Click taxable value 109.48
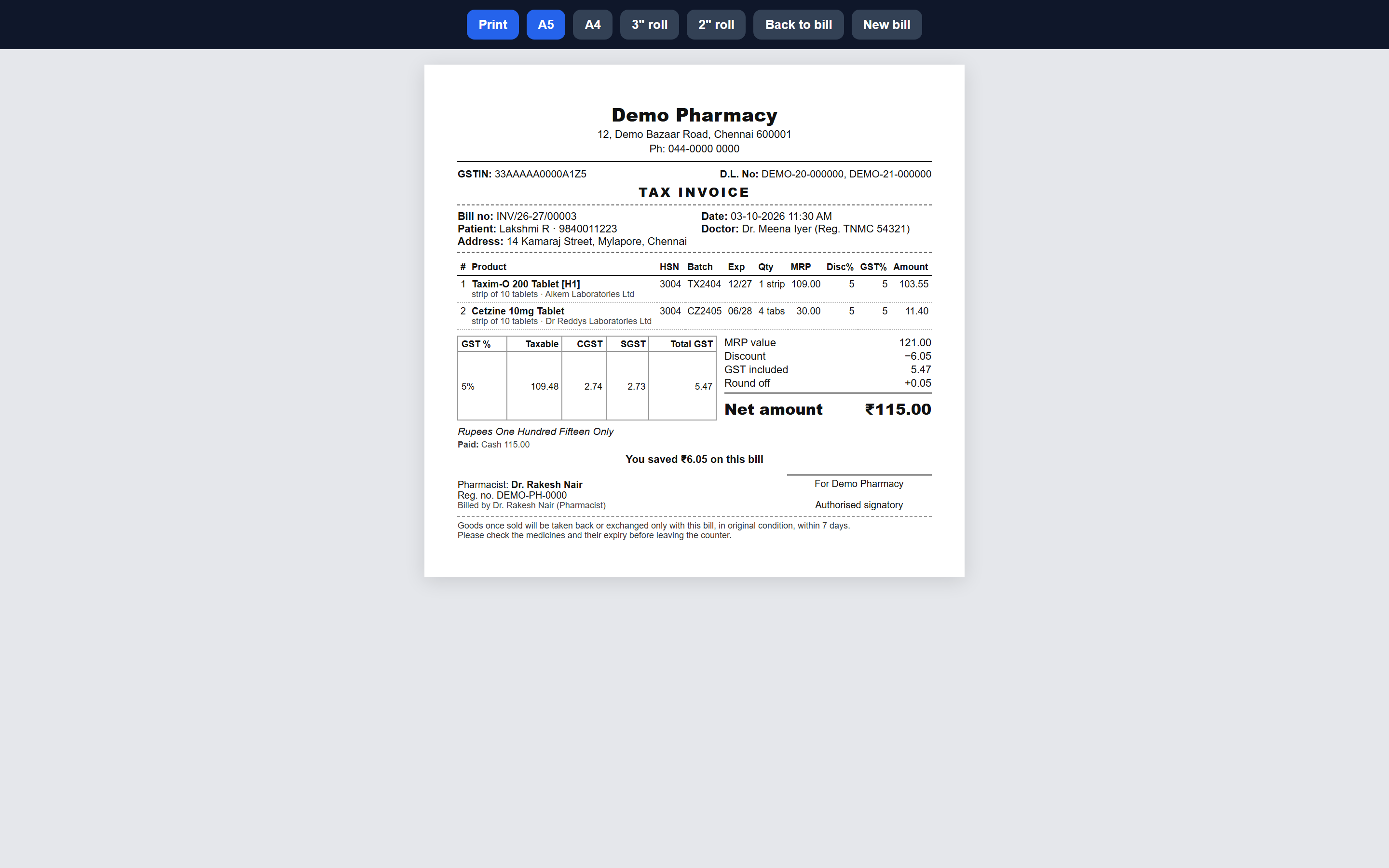 click(544, 386)
